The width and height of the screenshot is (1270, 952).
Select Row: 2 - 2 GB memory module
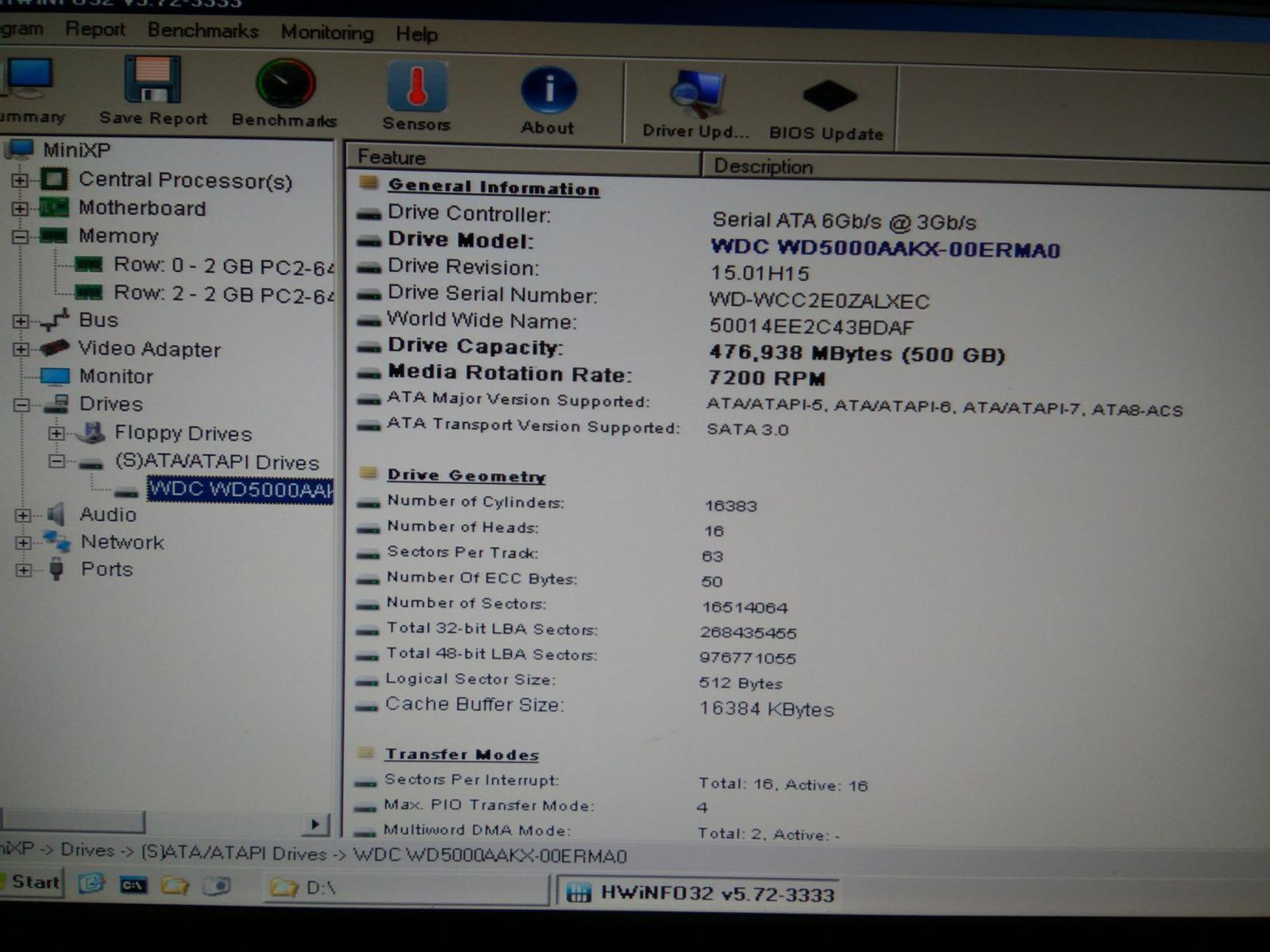point(224,294)
